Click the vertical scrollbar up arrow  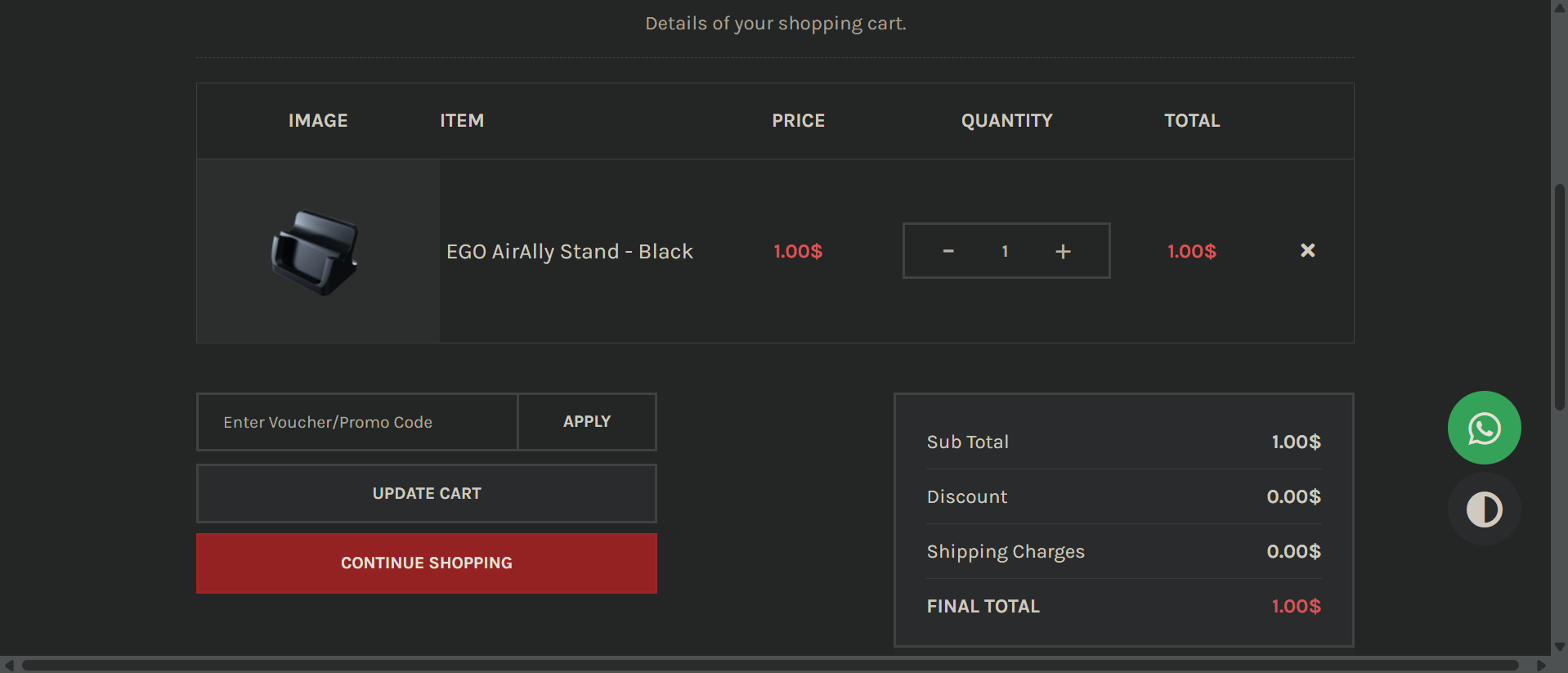pyautogui.click(x=1560, y=7)
